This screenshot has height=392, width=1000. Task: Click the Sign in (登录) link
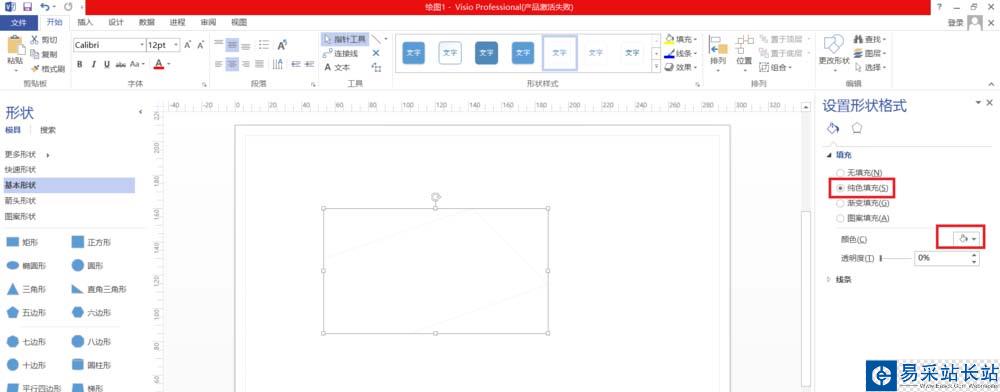coord(955,23)
